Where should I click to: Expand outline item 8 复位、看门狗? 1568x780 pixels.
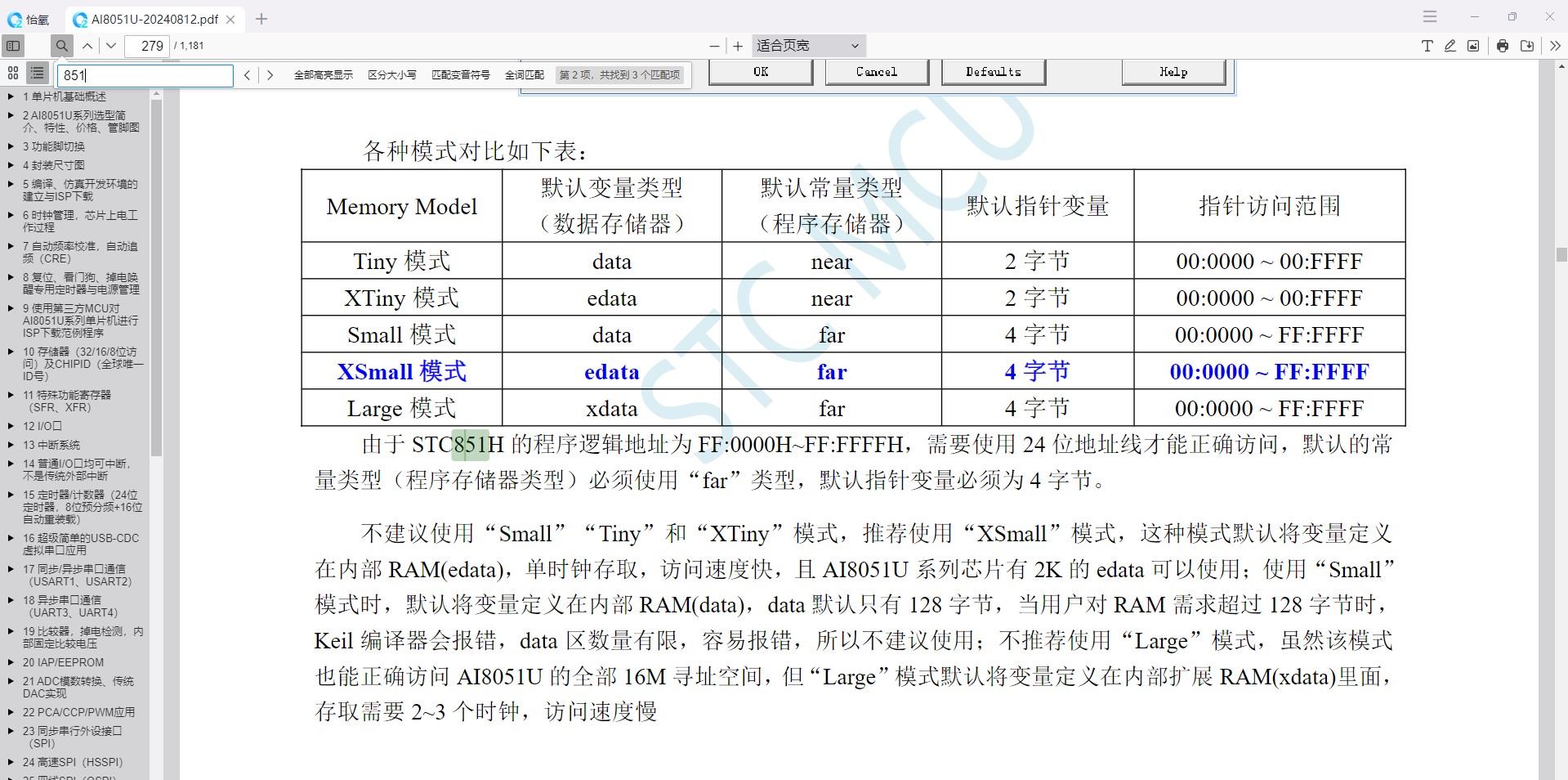tap(11, 277)
